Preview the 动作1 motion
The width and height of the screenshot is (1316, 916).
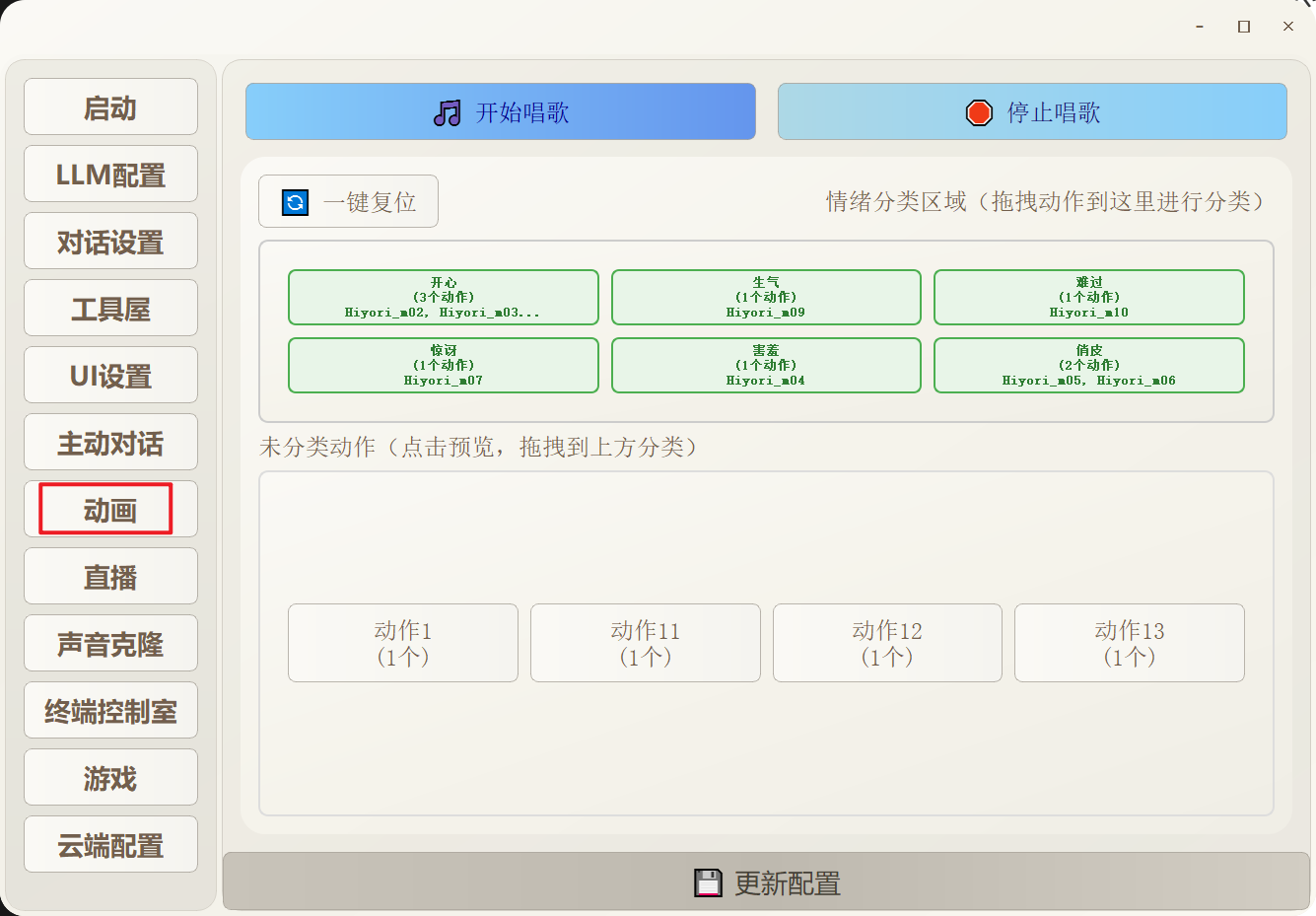coord(402,643)
